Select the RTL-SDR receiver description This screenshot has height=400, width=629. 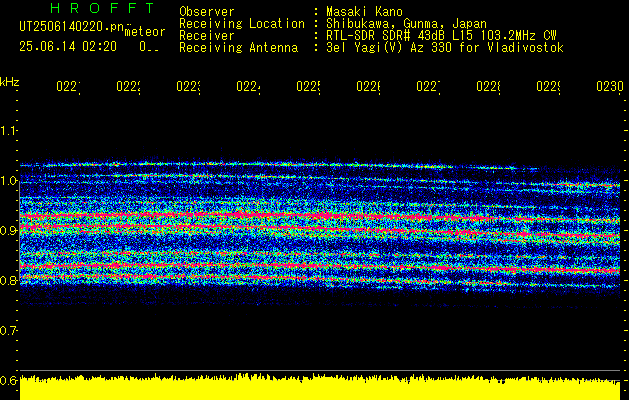pos(441,36)
